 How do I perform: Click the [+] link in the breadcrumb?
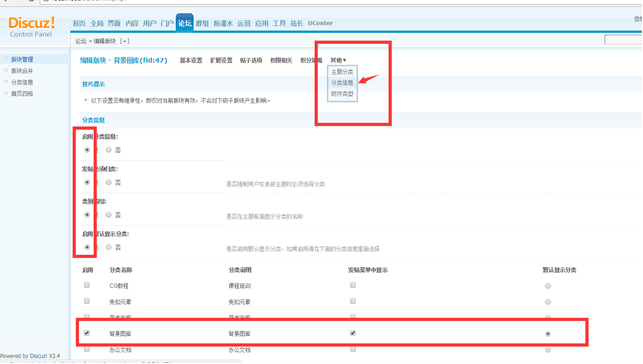[x=125, y=41]
